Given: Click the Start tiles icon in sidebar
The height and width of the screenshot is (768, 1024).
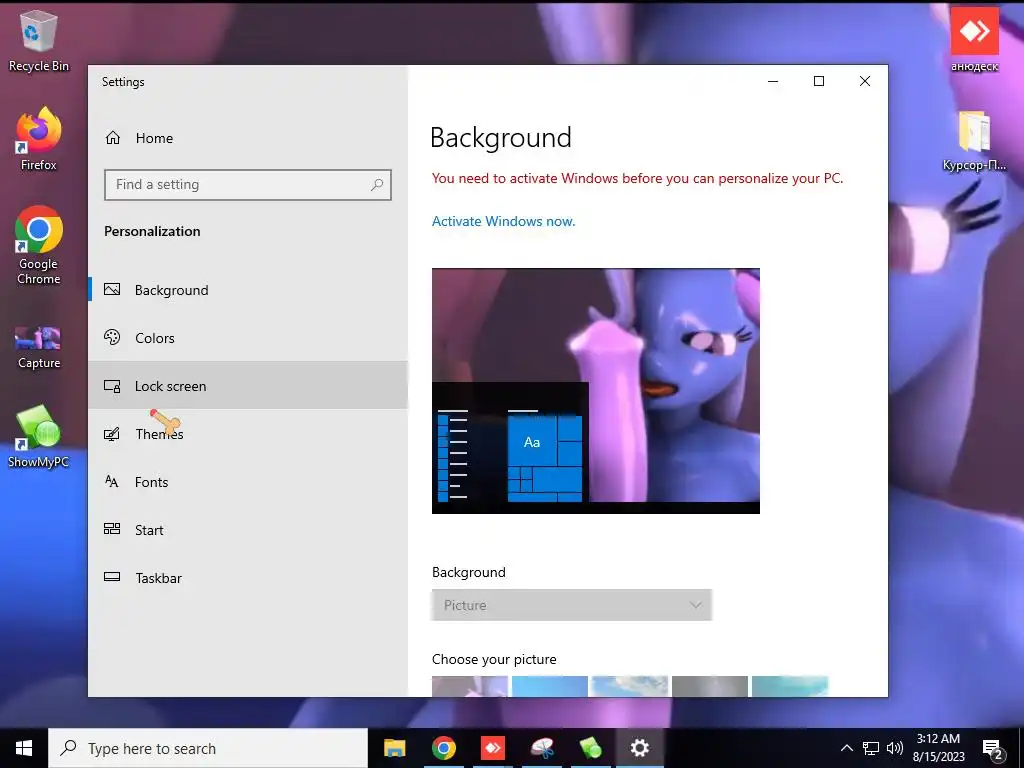Looking at the screenshot, I should (x=112, y=529).
